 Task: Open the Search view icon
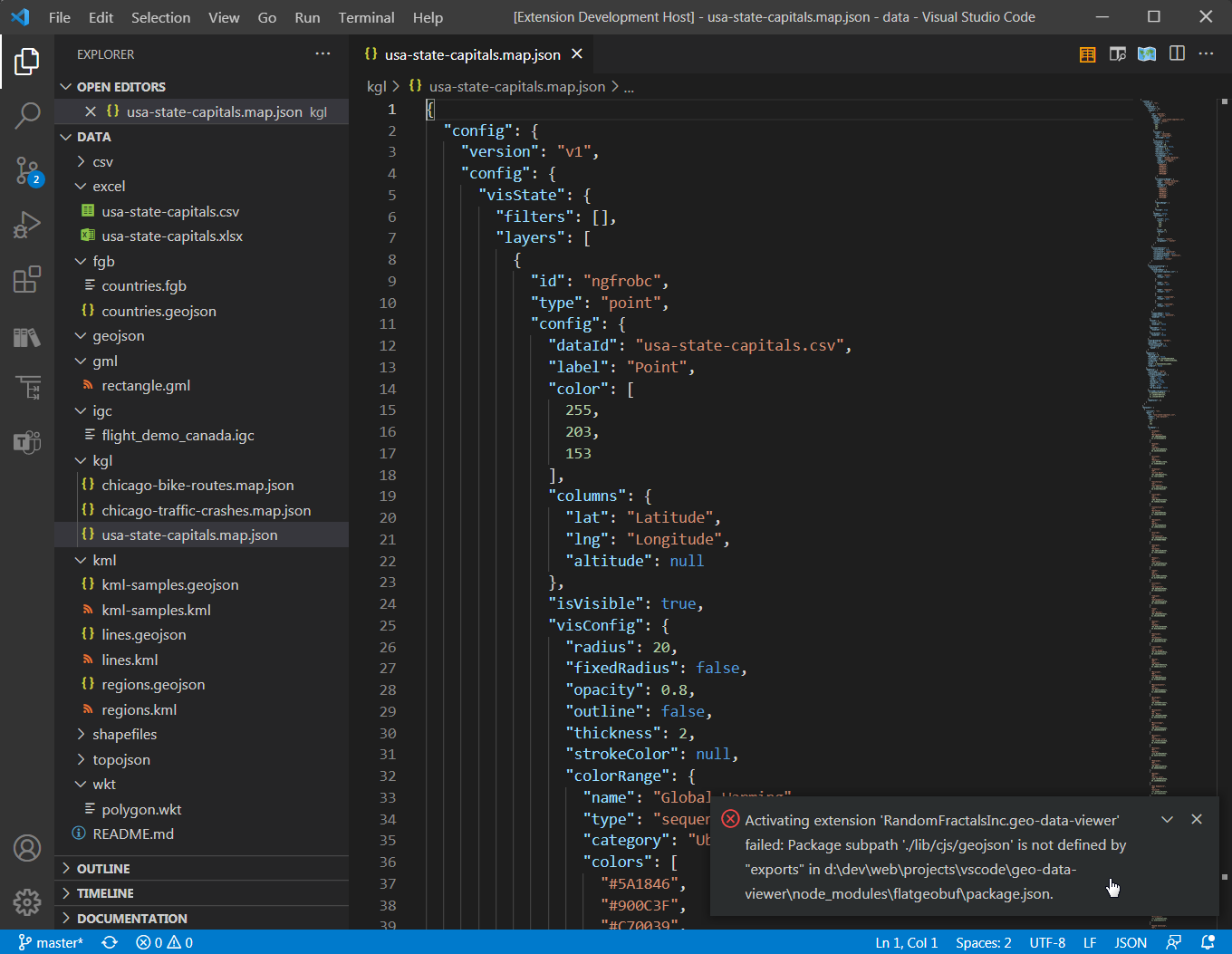[x=27, y=116]
